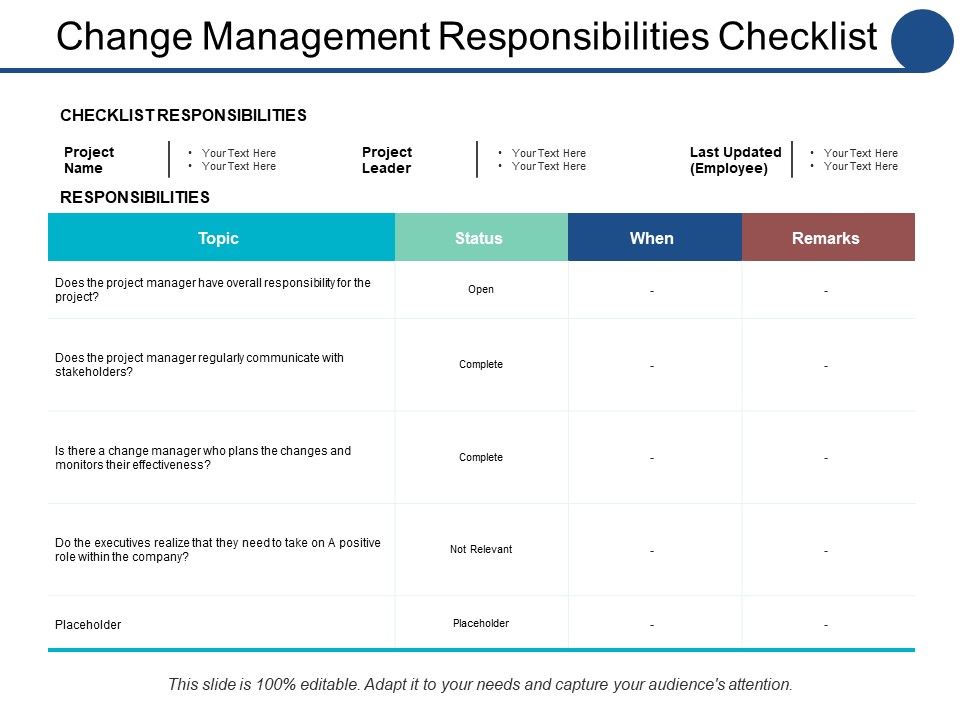Screen dimensions: 960x720
Task: Click the Complete status for stakeholders row
Action: pyautogui.click(x=481, y=364)
